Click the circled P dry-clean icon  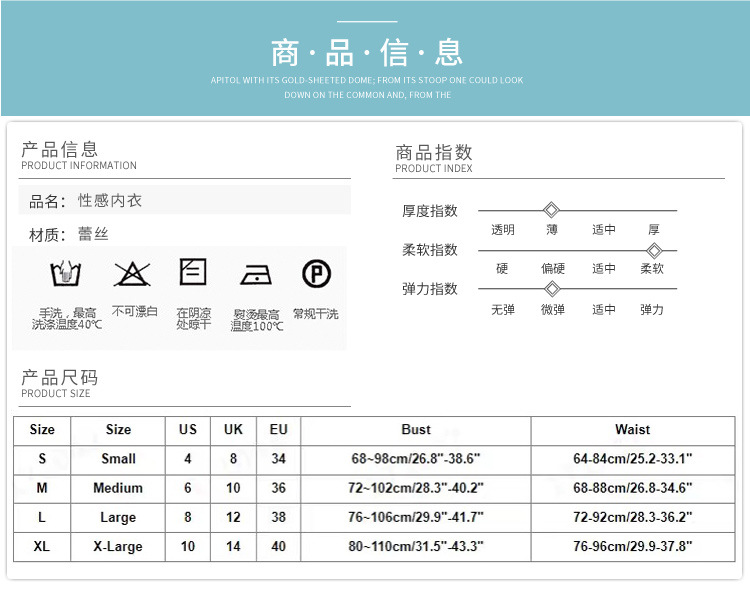(316, 274)
